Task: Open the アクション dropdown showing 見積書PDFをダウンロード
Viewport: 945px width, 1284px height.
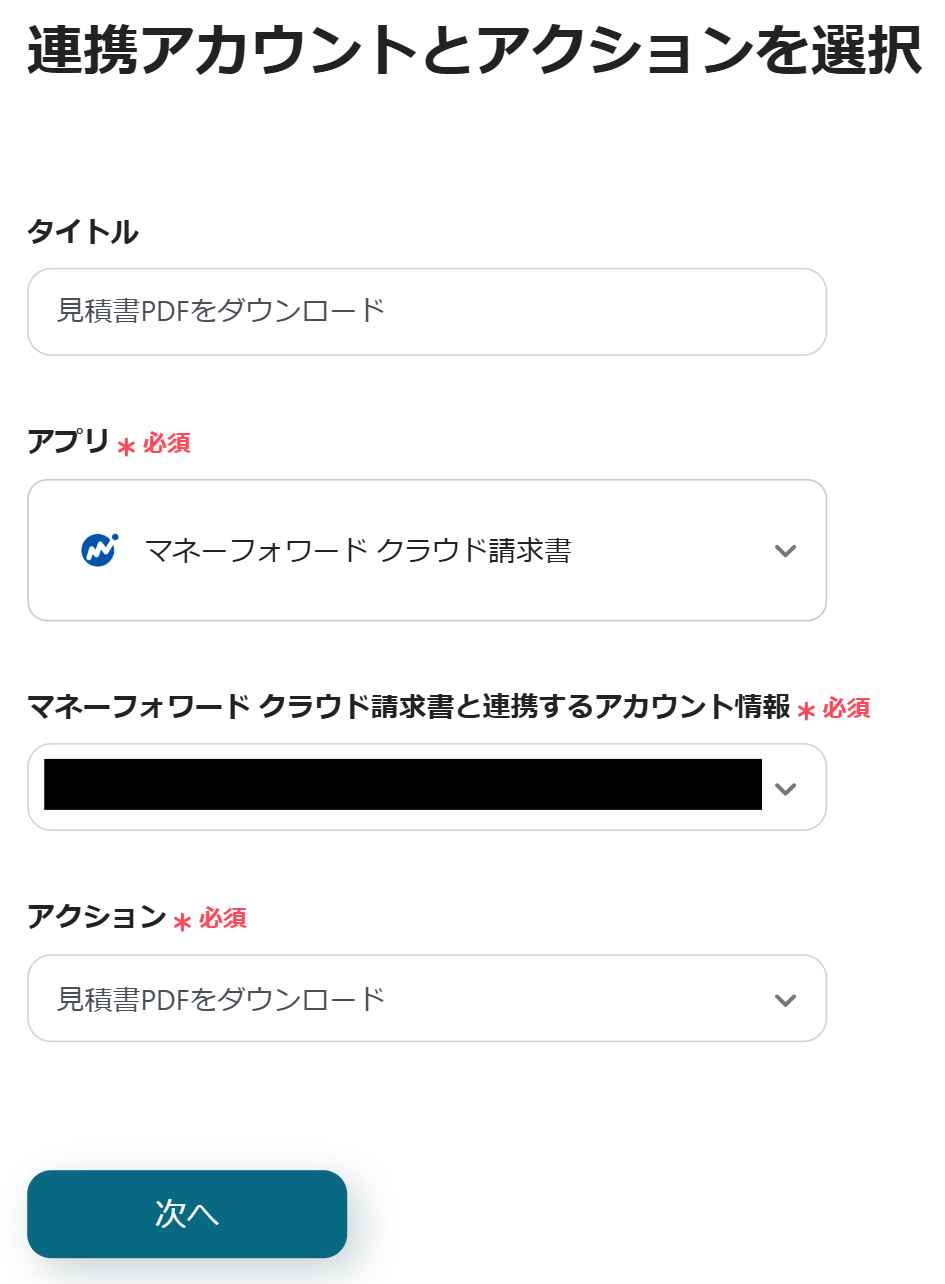Action: click(x=426, y=999)
